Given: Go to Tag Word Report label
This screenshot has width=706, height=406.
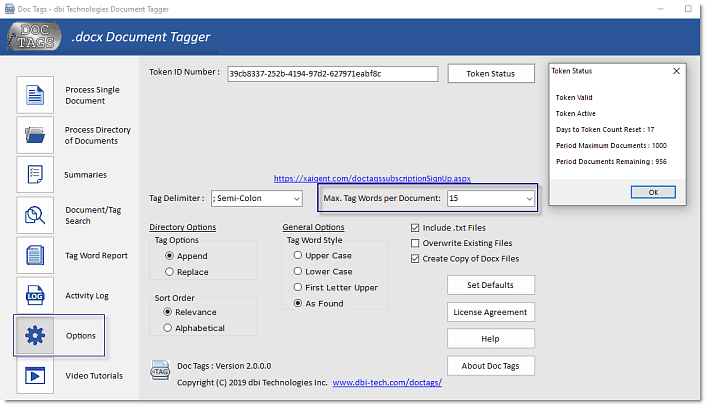Looking at the screenshot, I should pyautogui.click(x=96, y=255).
